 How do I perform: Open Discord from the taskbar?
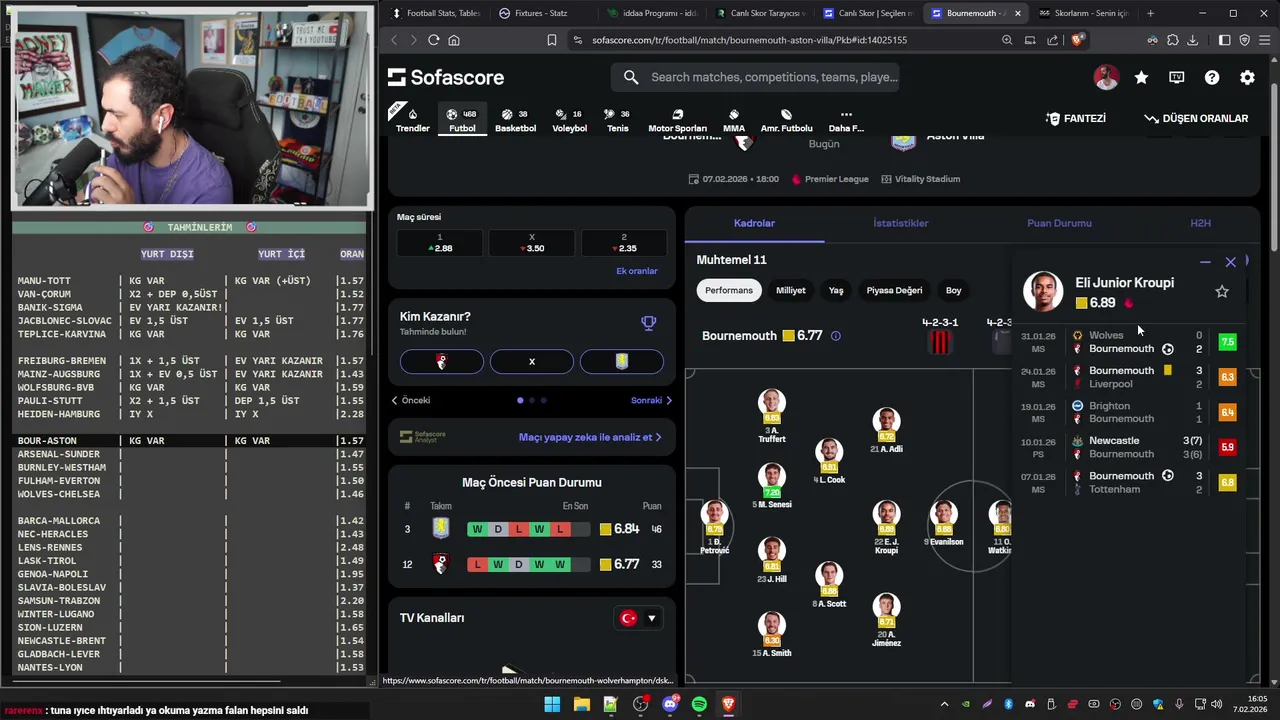670,704
